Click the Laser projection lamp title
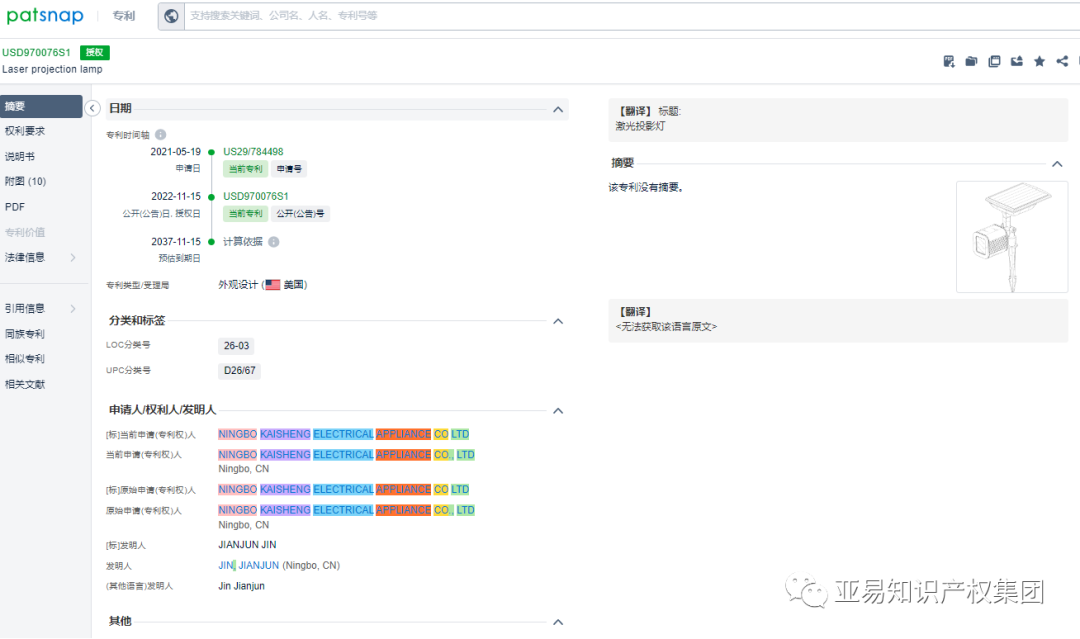Image resolution: width=1080 pixels, height=639 pixels. pos(52,69)
